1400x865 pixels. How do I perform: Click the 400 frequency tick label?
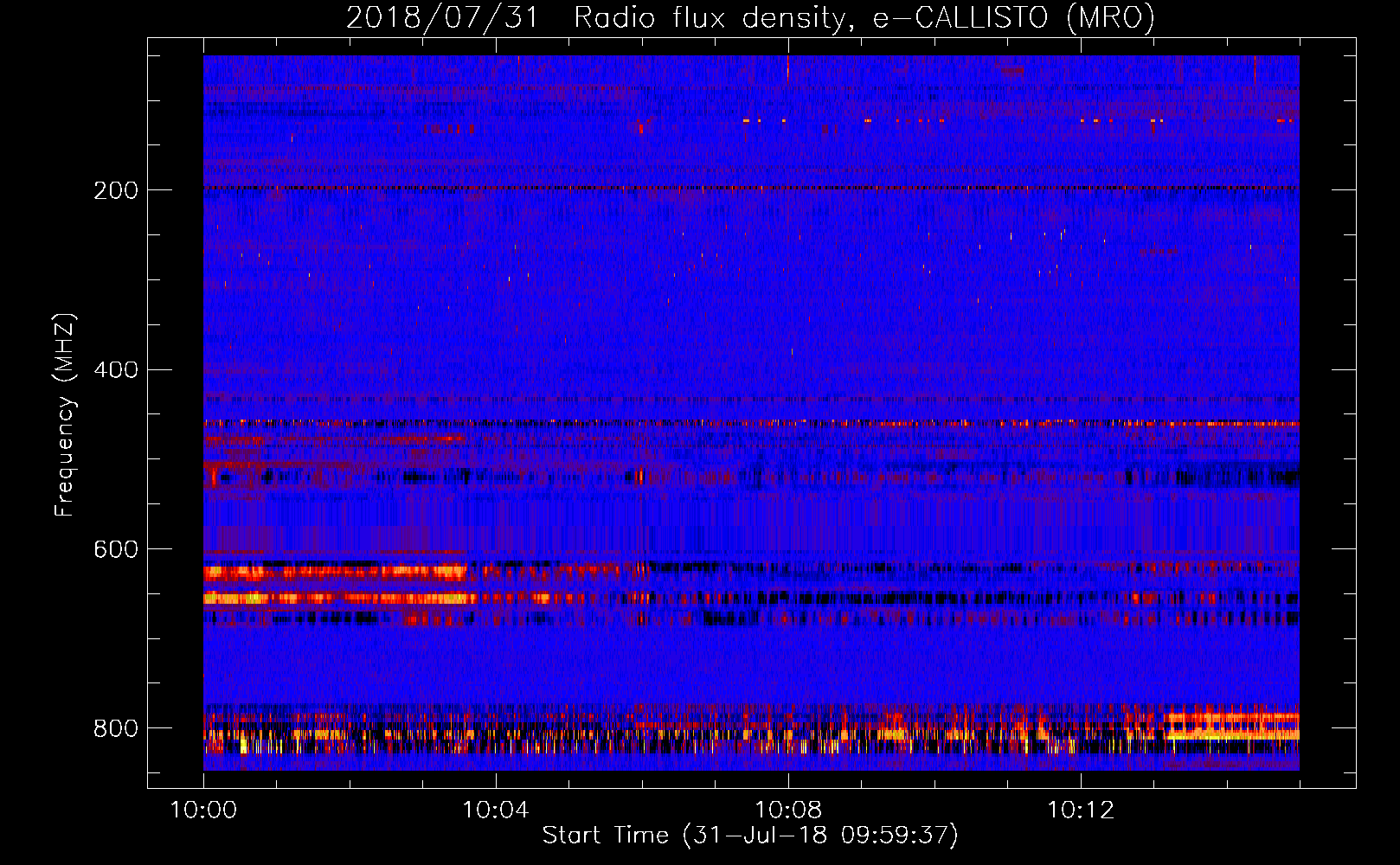(116, 370)
